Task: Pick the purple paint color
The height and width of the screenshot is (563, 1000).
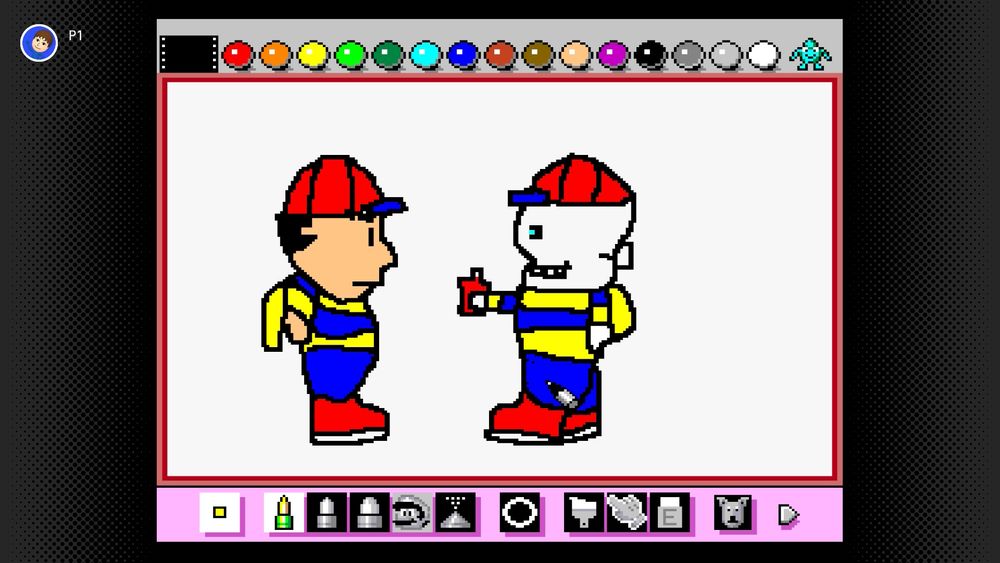Action: 613,55
